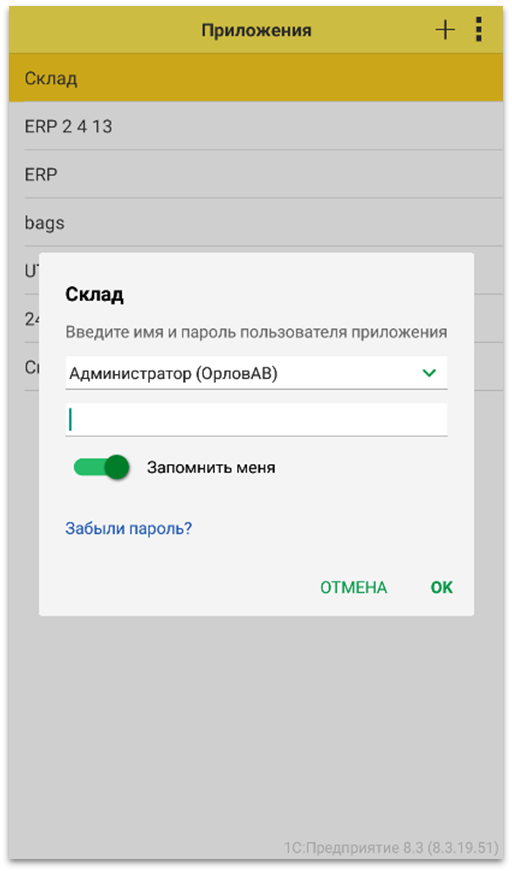Click the Введите имя и пароль prompt text

pos(256,332)
